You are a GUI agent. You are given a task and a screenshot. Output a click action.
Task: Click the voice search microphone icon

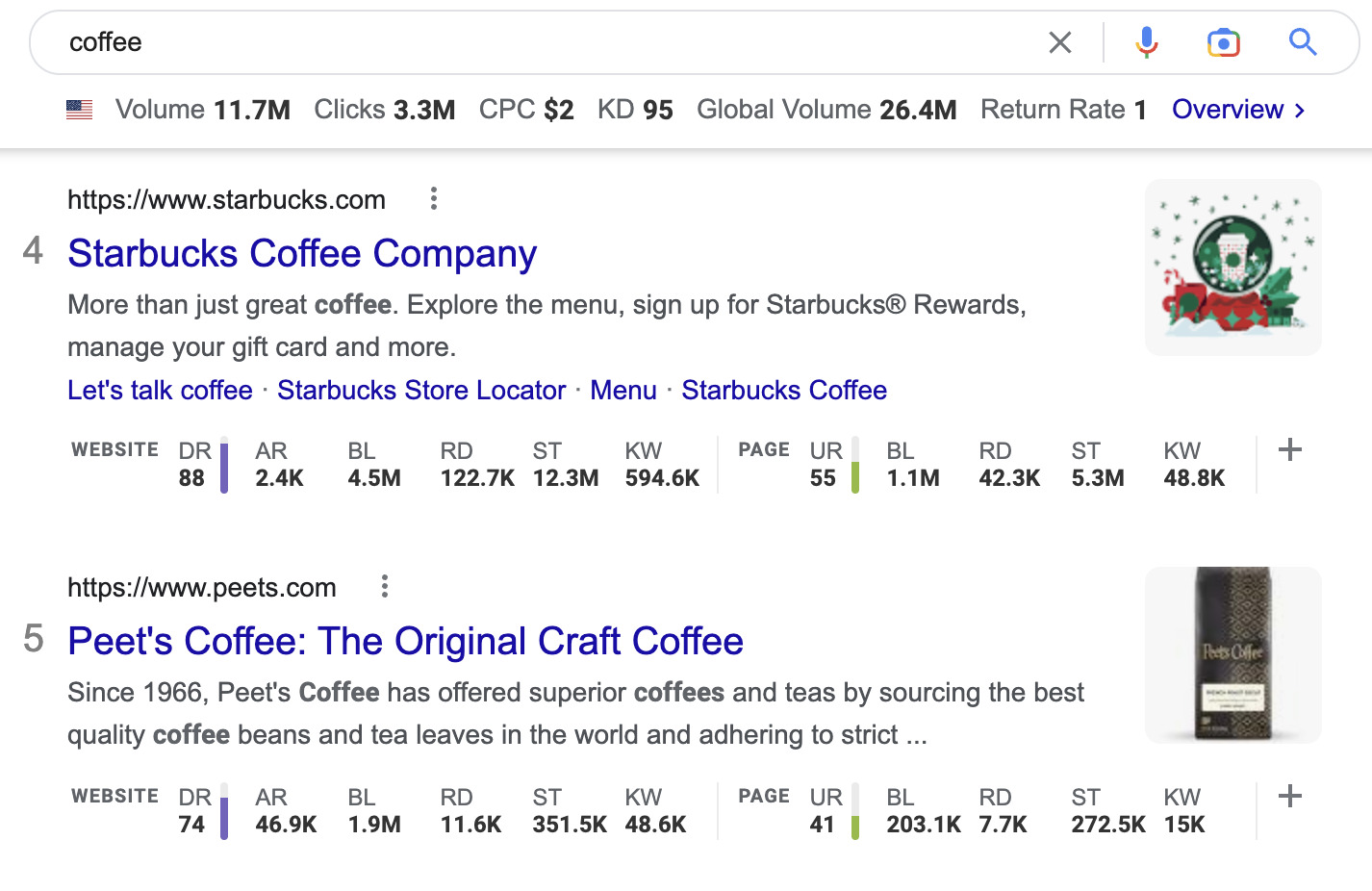[x=1145, y=42]
